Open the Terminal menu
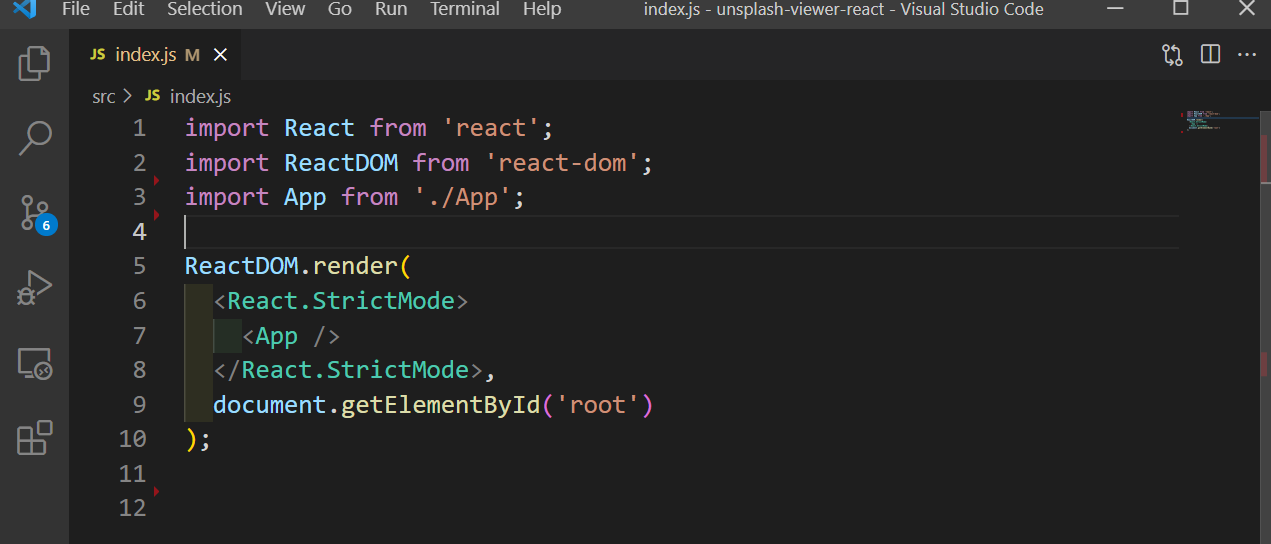Screen dimensions: 1271x544 coord(465,10)
